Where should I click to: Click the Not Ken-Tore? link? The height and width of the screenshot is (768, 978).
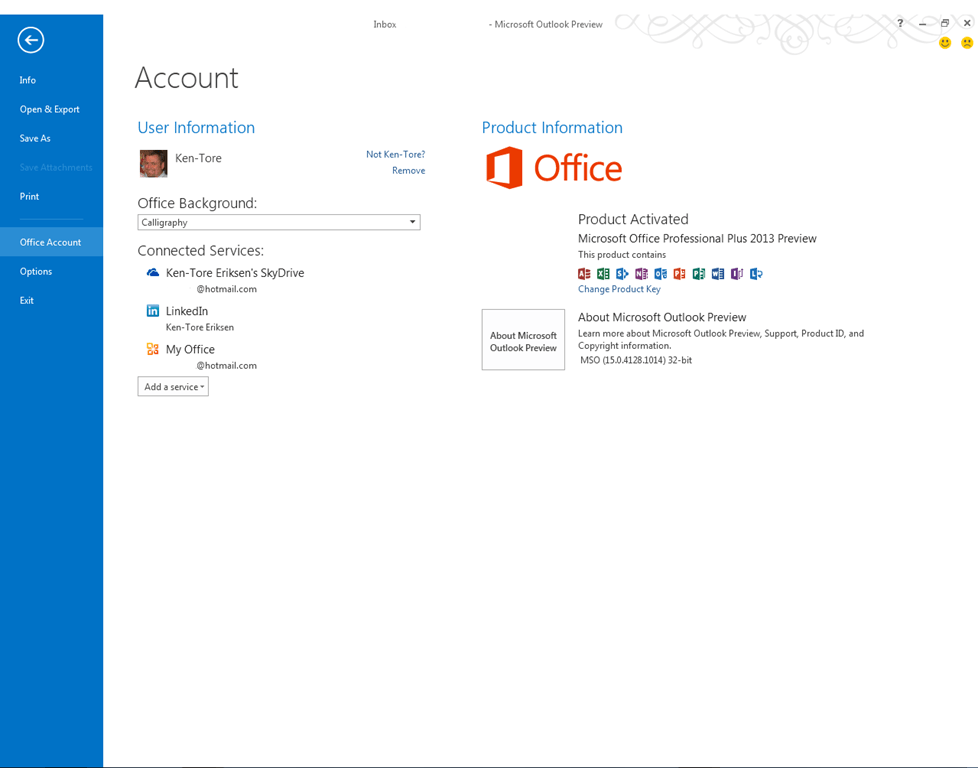(x=395, y=154)
